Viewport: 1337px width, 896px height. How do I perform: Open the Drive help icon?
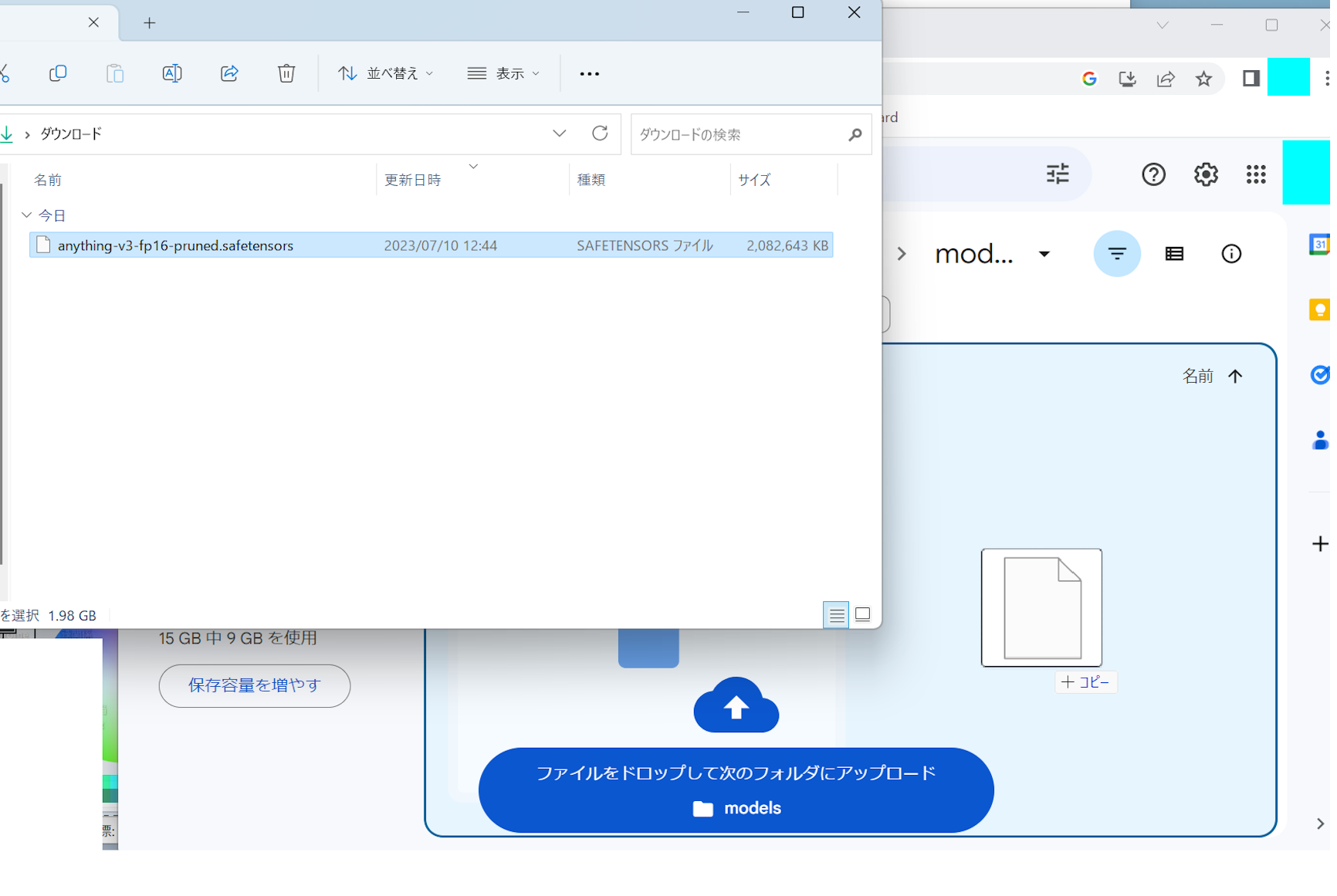click(x=1153, y=174)
